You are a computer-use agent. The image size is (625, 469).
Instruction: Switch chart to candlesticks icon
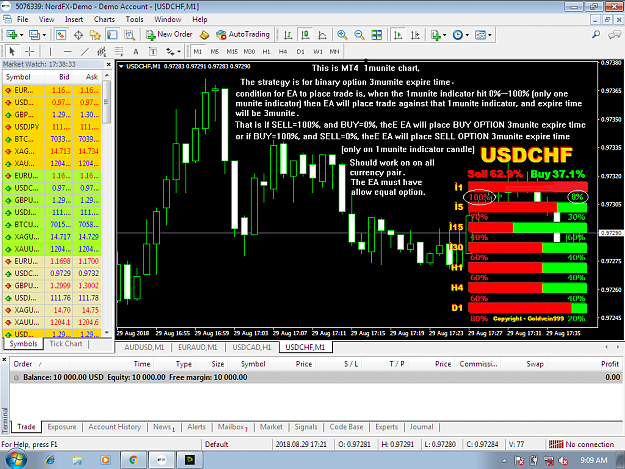(x=305, y=35)
